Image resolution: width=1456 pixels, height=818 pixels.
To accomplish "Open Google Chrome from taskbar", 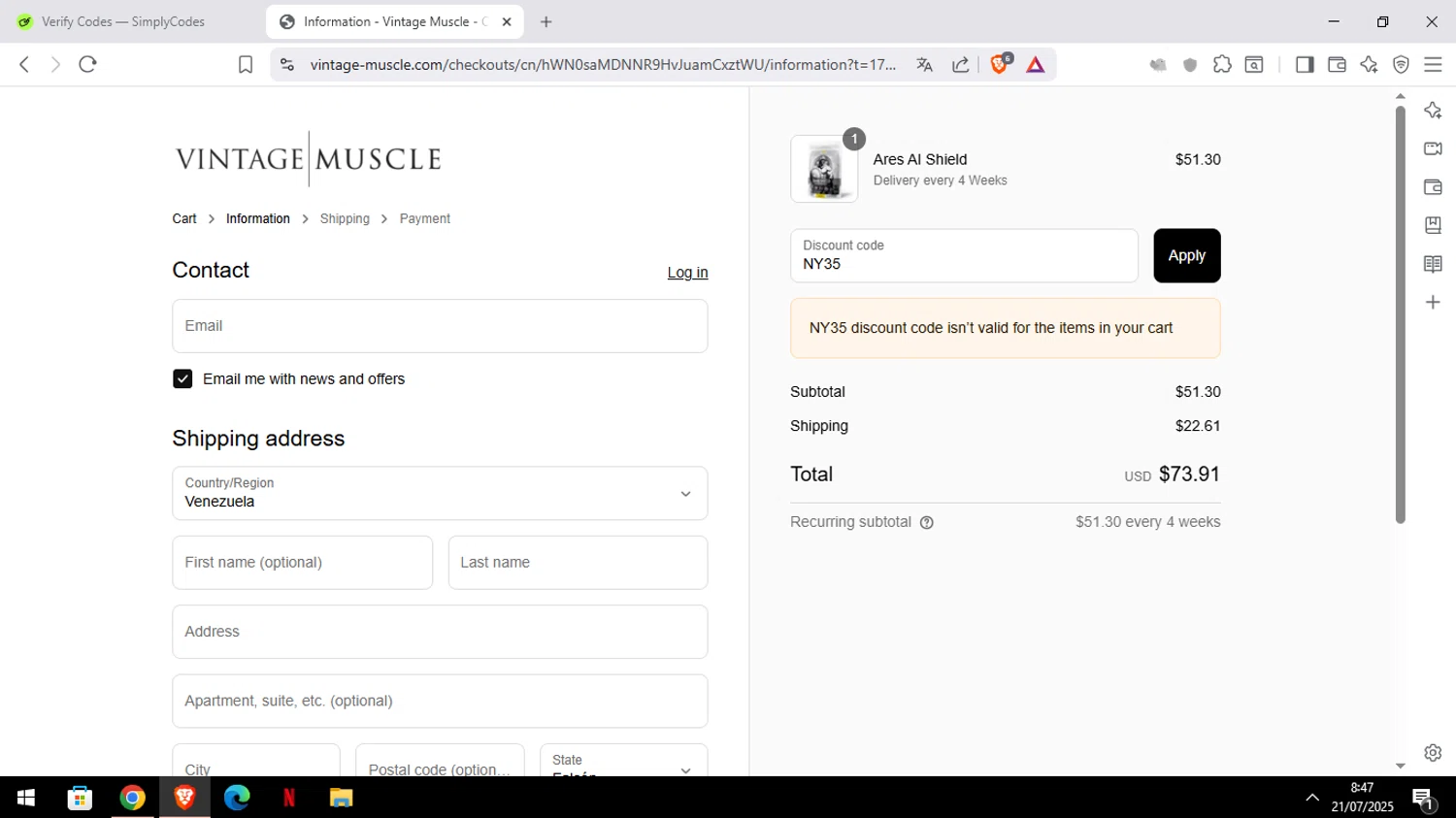I will 132,798.
